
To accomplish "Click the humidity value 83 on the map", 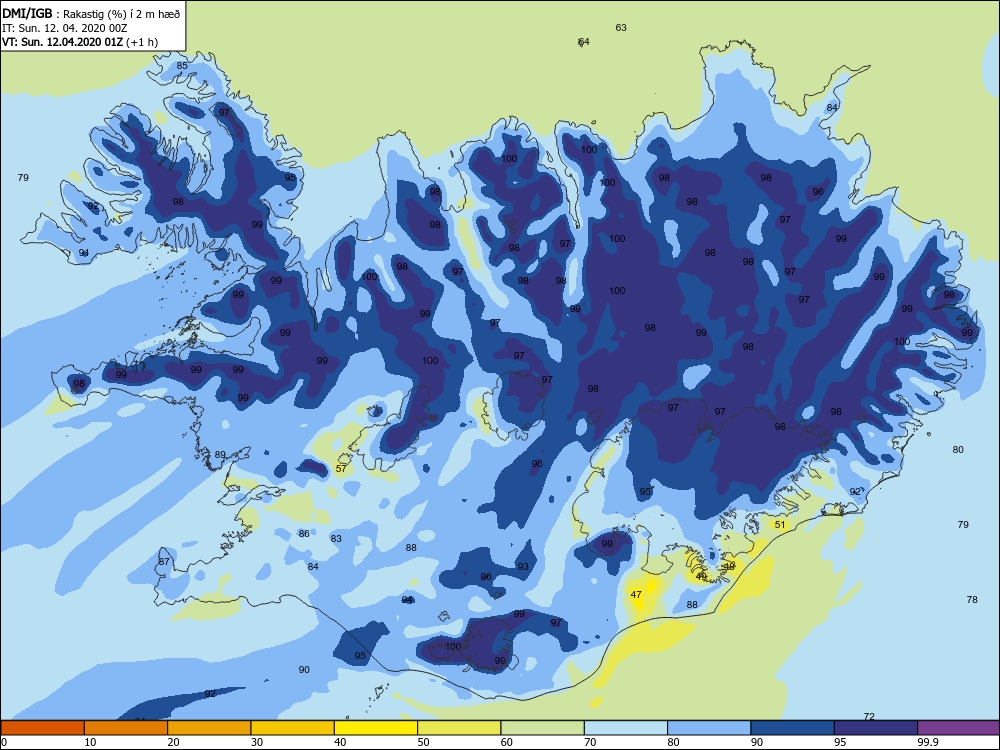I will (x=336, y=538).
